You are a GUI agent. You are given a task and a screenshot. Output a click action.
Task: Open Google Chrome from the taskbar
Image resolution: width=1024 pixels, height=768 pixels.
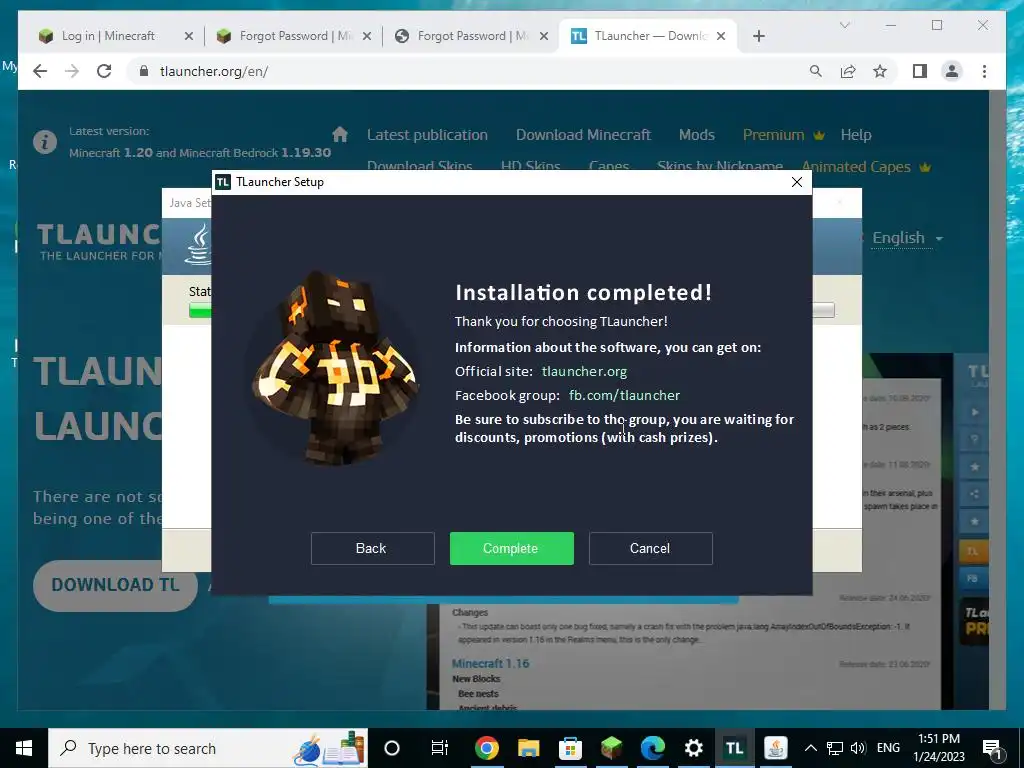pyautogui.click(x=487, y=748)
